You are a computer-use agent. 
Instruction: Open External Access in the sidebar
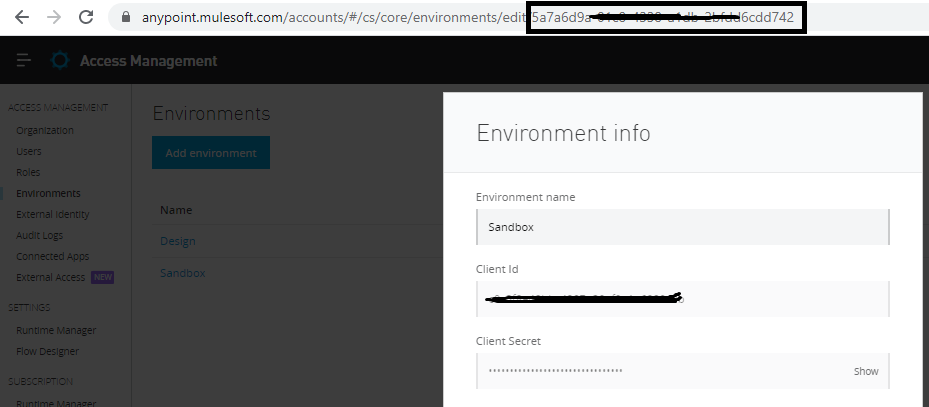click(x=50, y=277)
